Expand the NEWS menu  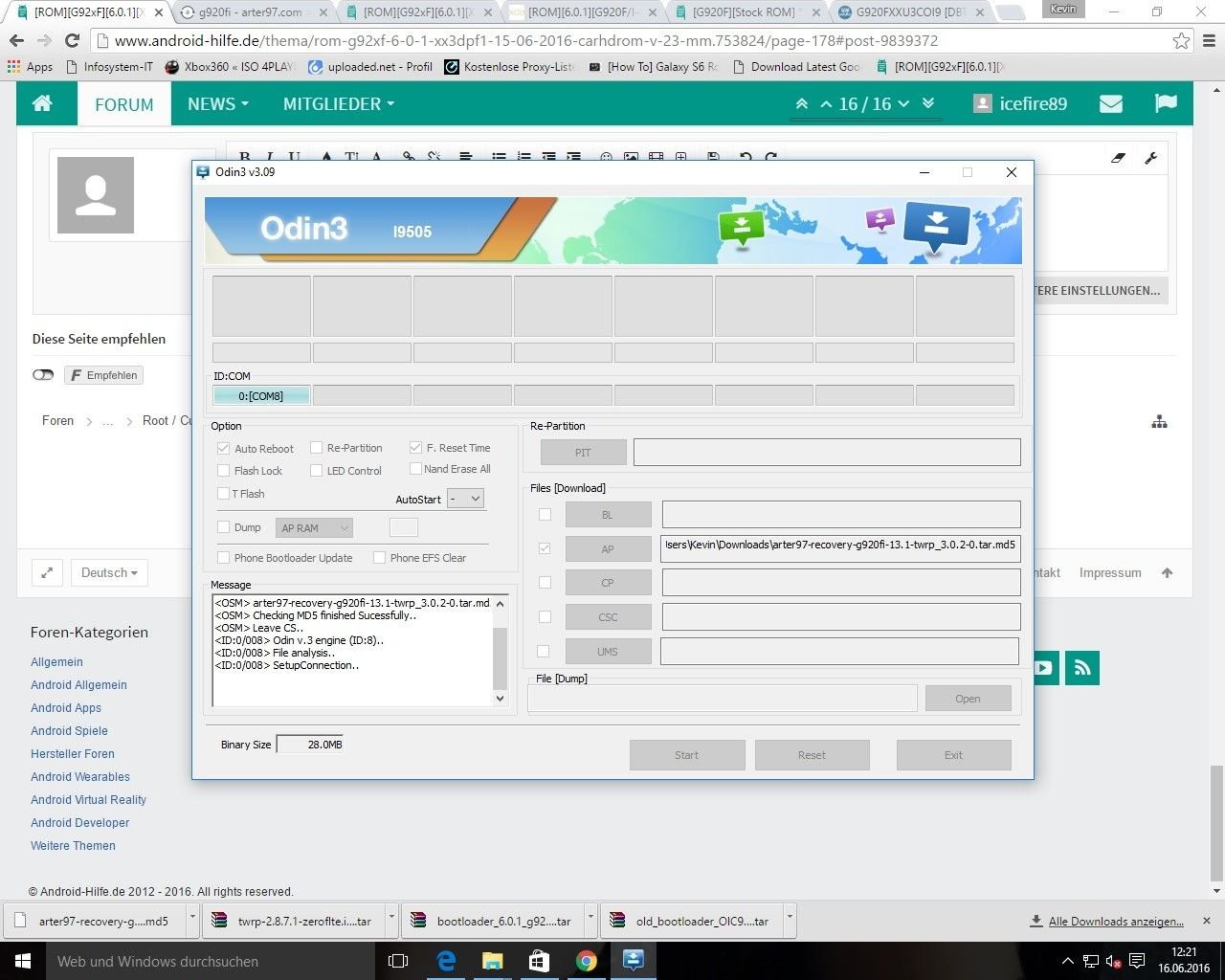tap(218, 103)
